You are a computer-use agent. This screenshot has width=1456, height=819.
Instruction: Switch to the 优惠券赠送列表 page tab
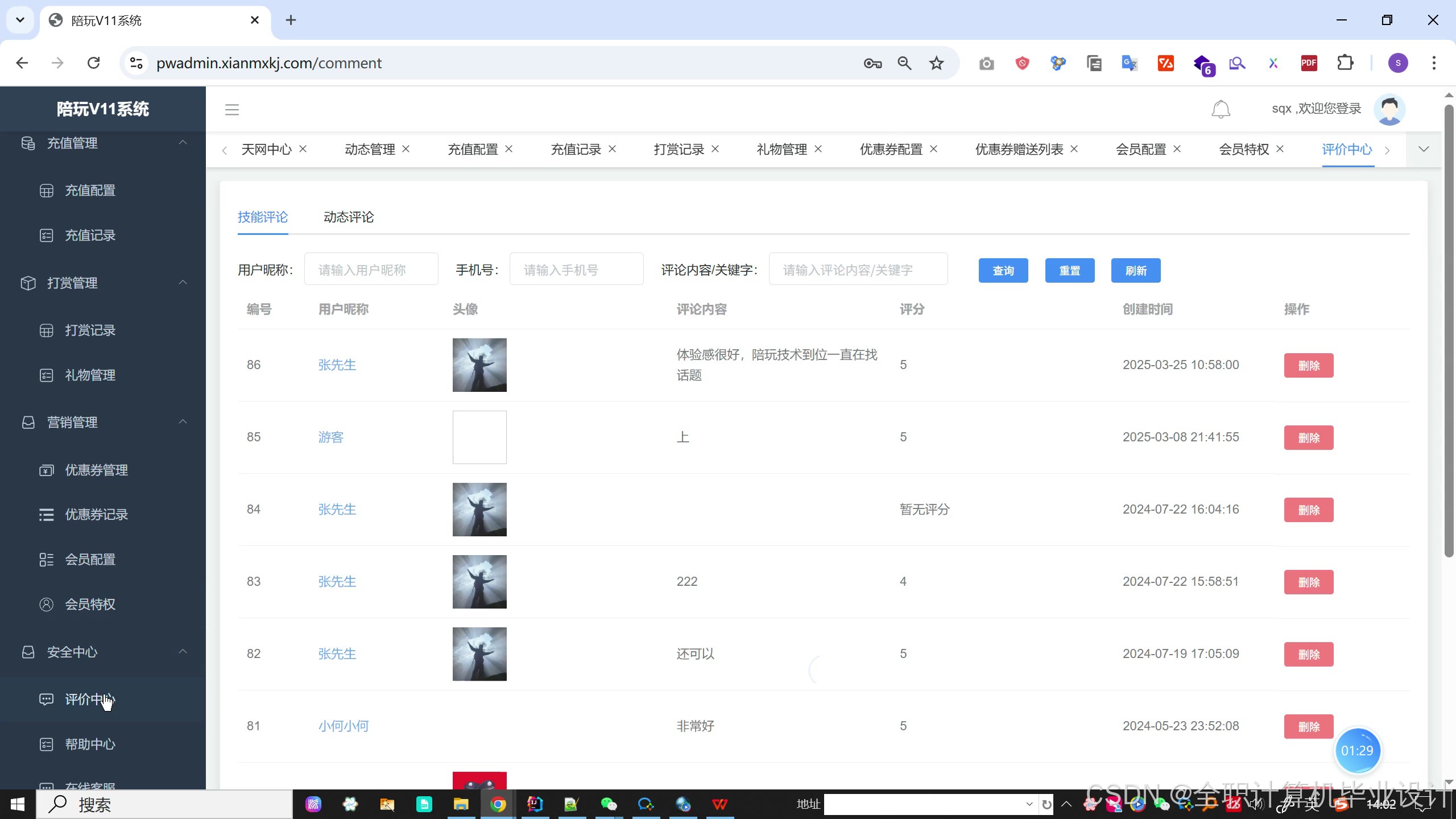coord(1019,149)
